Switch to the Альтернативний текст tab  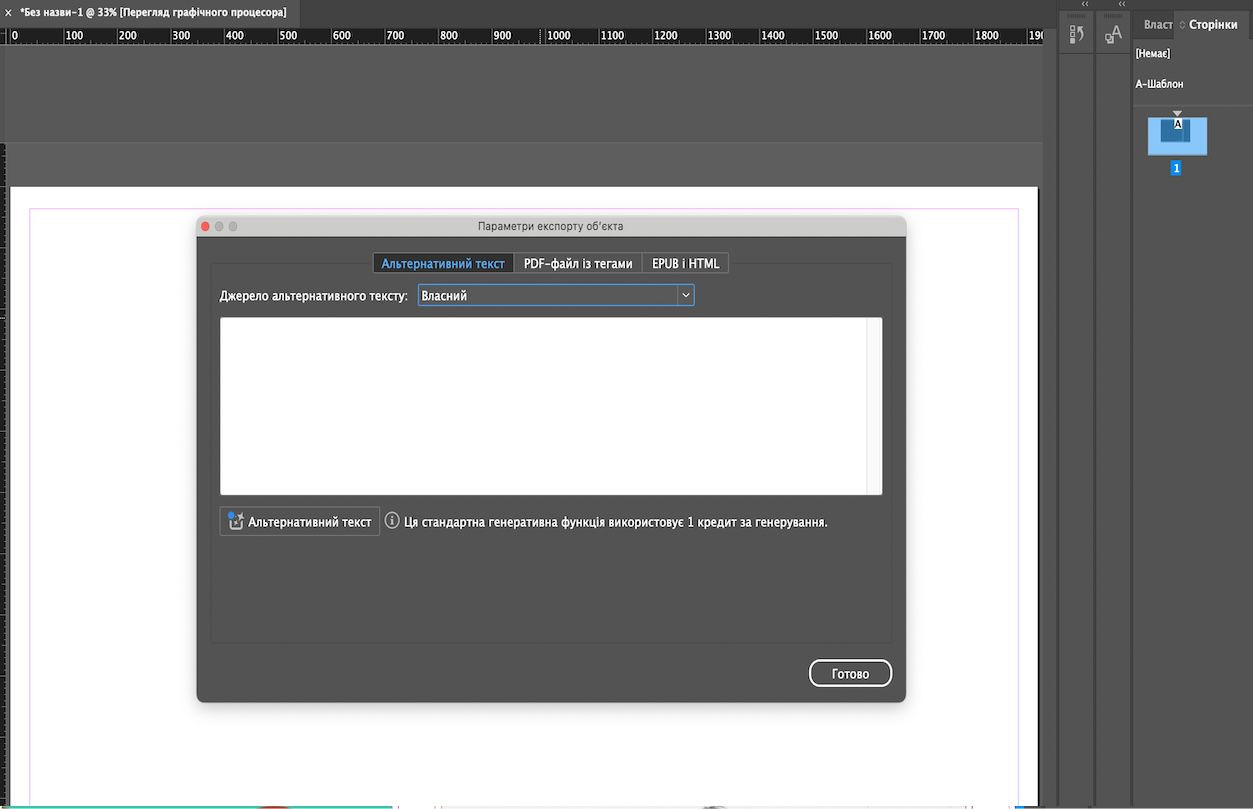443,263
